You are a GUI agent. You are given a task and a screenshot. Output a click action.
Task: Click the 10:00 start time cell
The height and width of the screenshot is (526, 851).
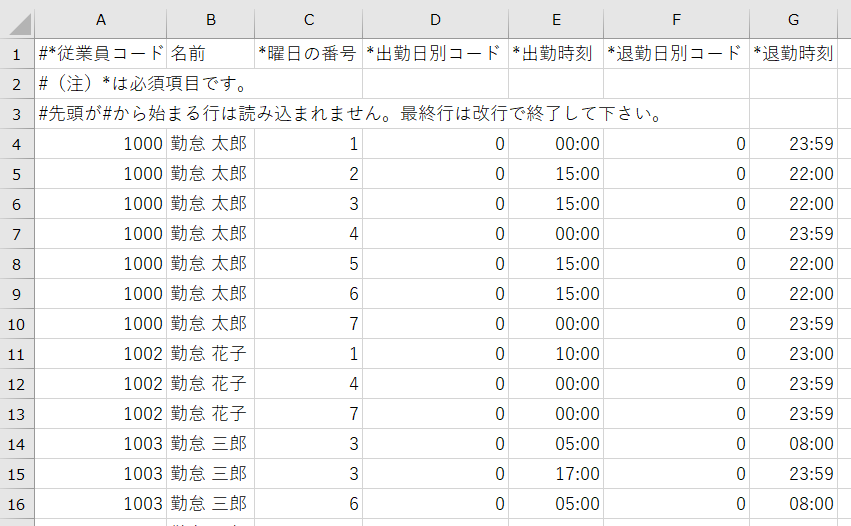pyautogui.click(x=555, y=354)
